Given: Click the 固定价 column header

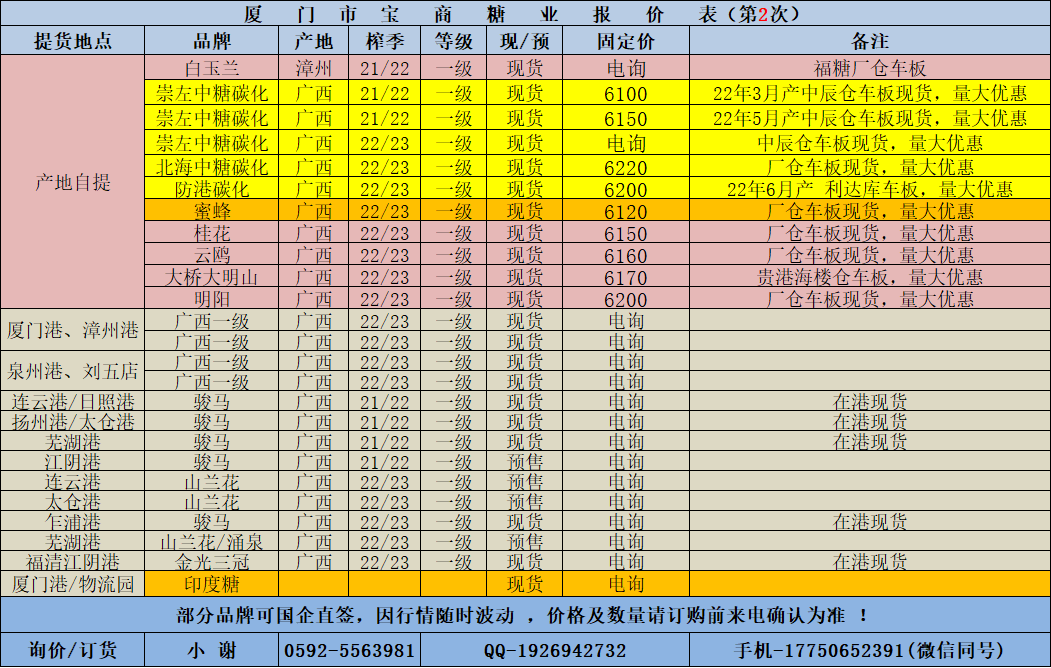Looking at the screenshot, I should (625, 42).
